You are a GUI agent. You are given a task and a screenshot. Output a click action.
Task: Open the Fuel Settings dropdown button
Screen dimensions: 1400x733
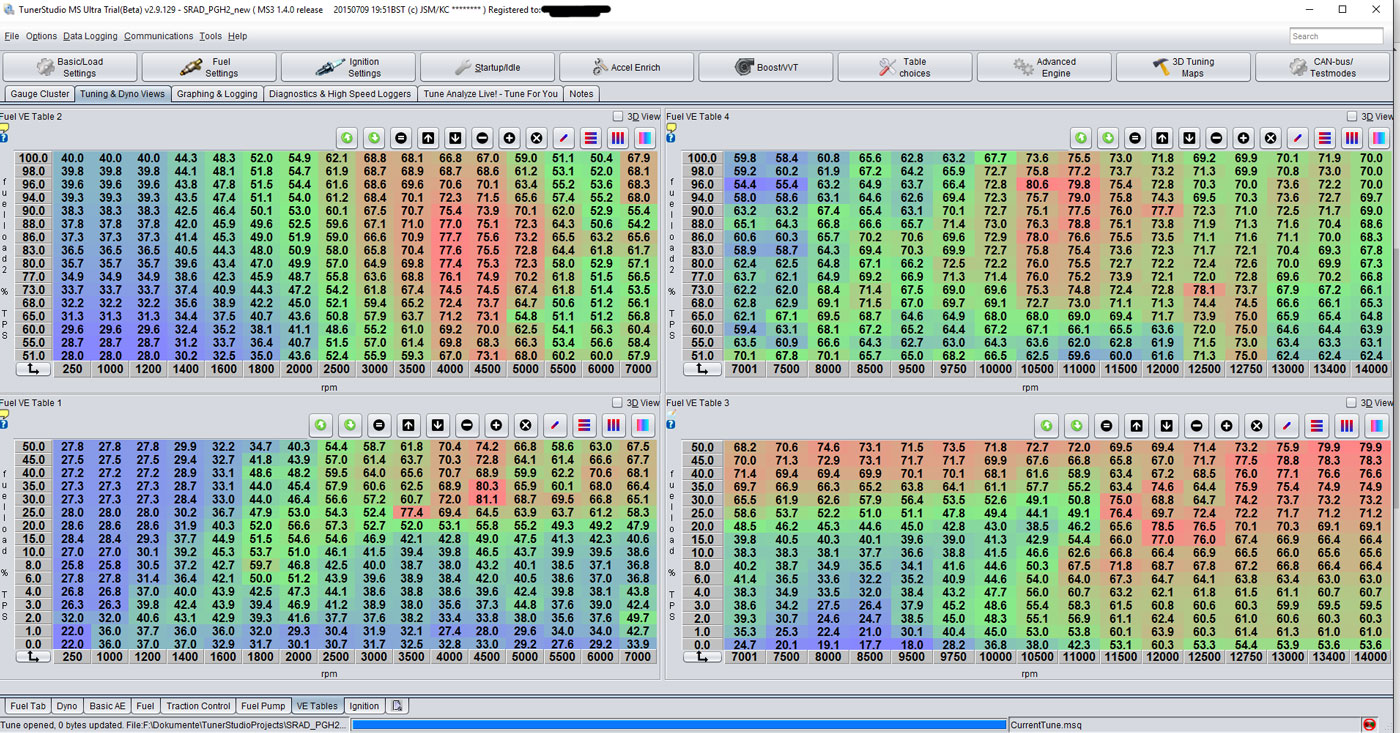208,67
